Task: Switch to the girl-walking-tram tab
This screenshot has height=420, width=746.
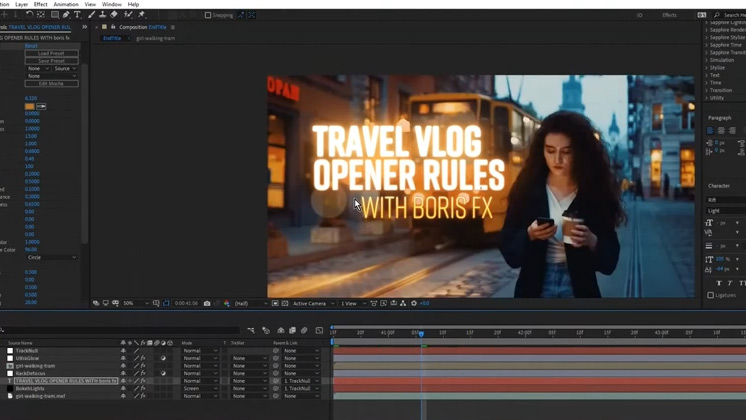Action: point(156,38)
